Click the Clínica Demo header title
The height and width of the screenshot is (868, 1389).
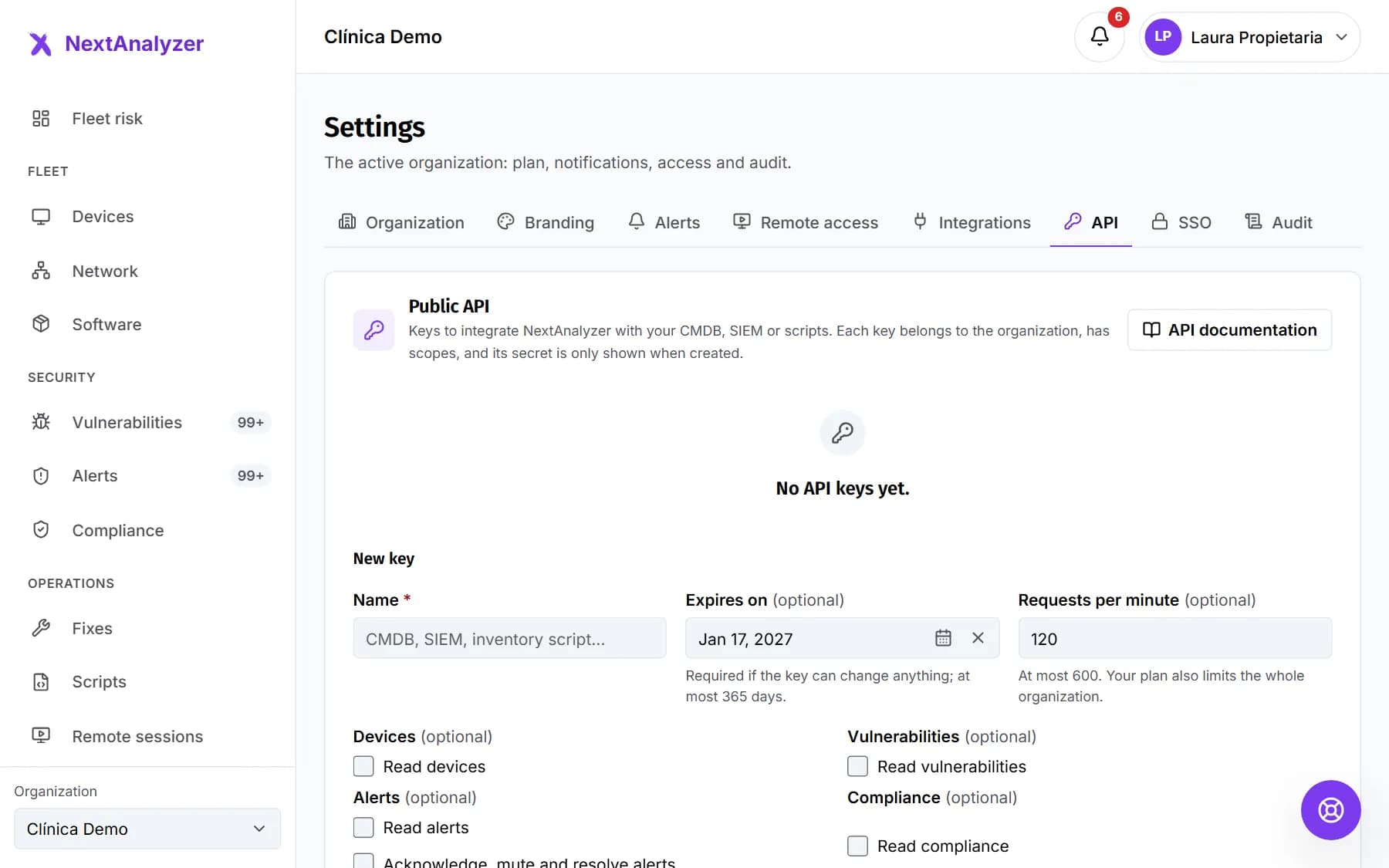(383, 37)
